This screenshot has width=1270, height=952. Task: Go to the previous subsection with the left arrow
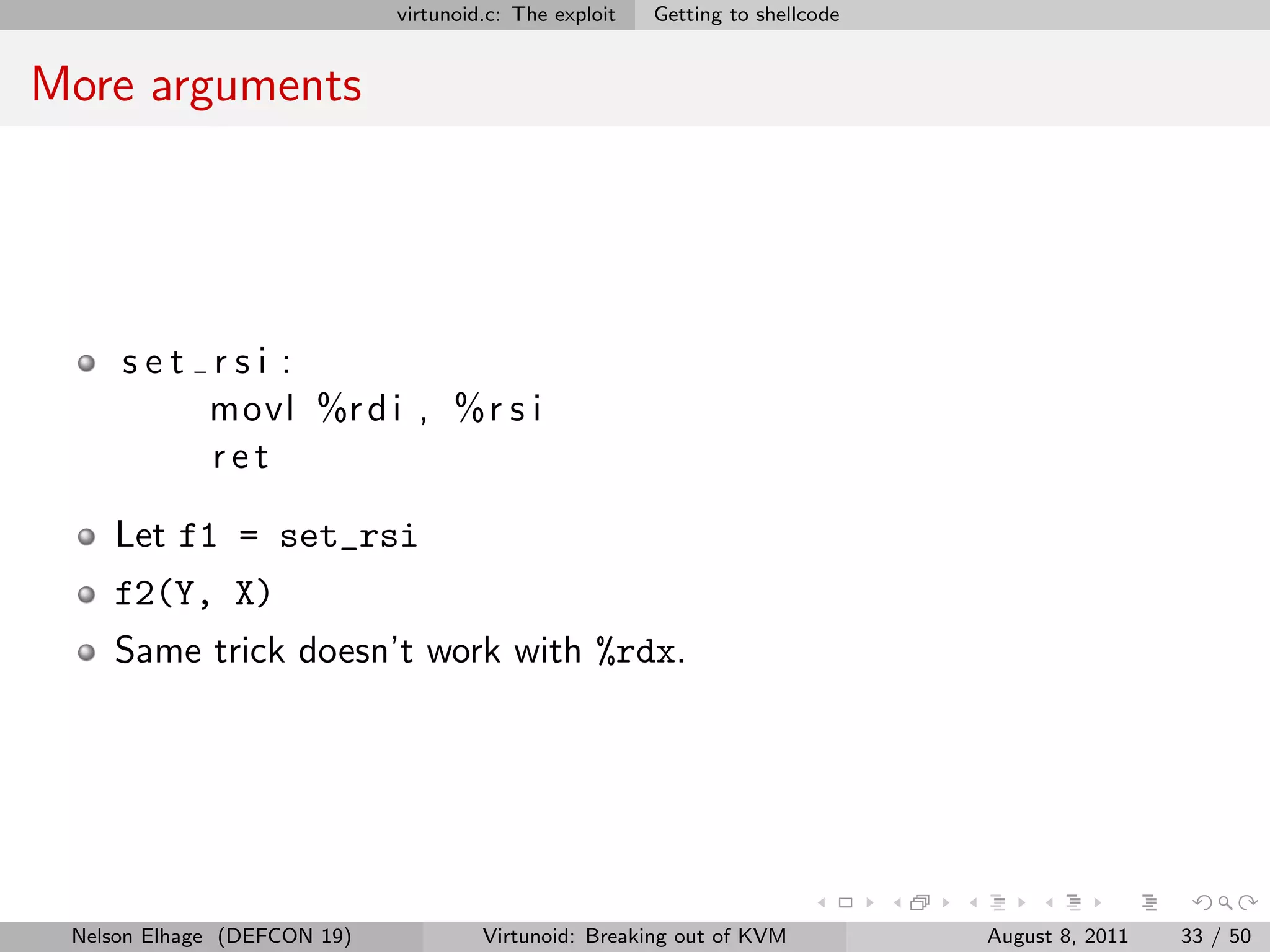(973, 903)
